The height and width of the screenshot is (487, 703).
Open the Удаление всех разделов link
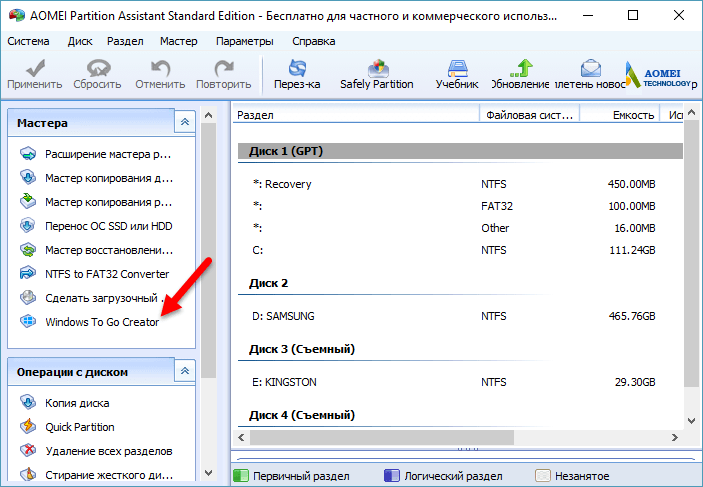point(108,451)
